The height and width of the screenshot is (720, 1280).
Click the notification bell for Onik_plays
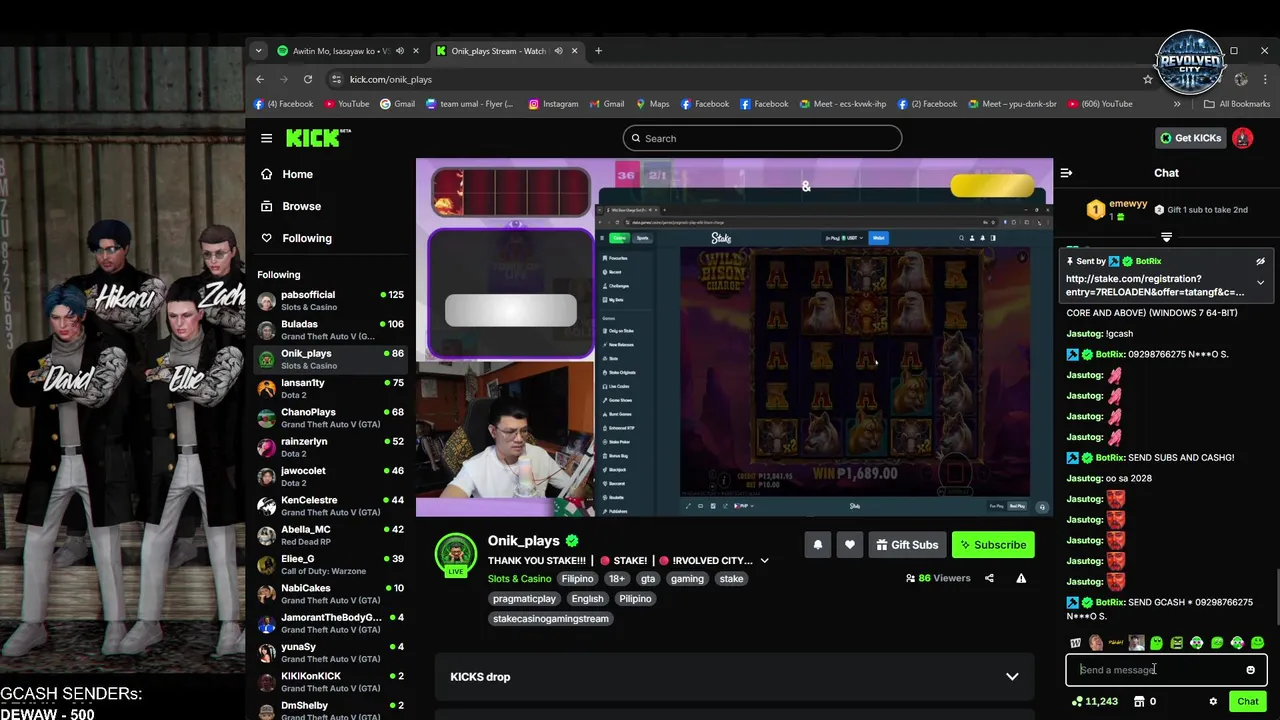point(817,545)
